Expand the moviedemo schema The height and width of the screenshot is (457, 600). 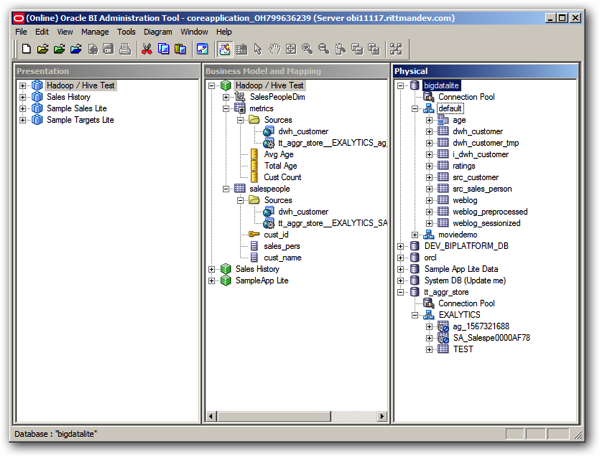tap(415, 235)
